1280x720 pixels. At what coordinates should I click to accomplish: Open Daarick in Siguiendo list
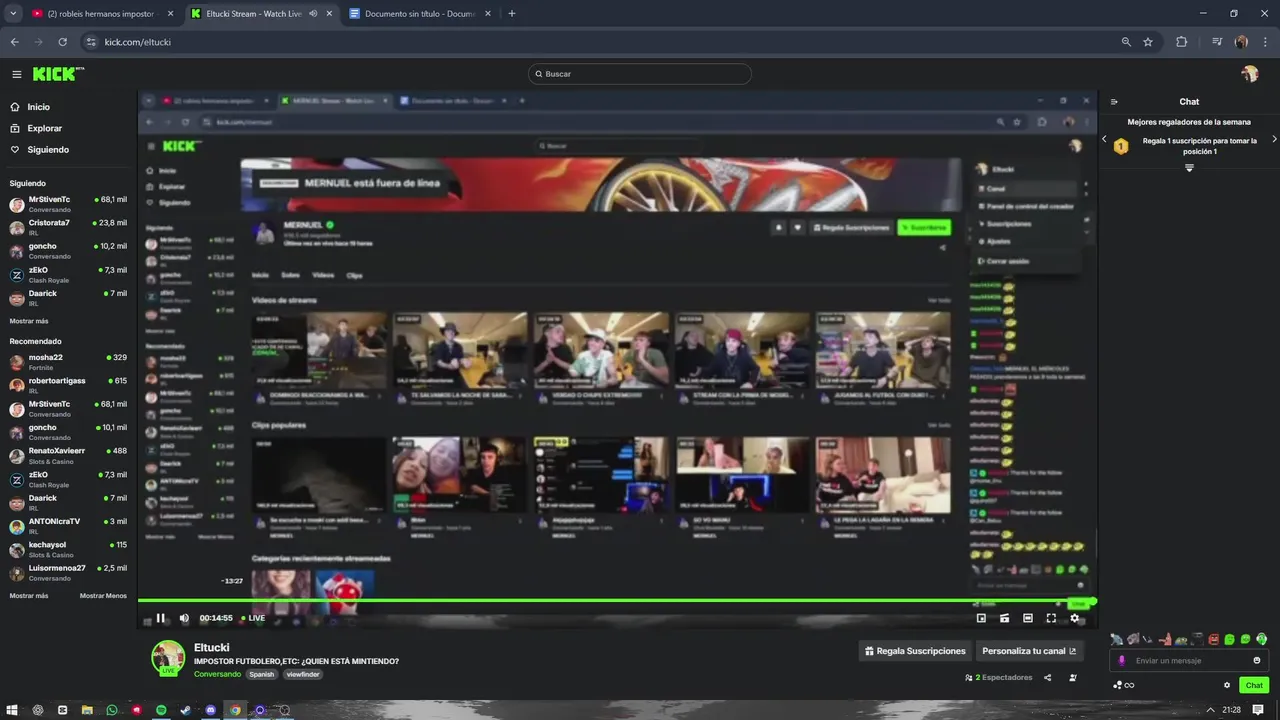point(68,298)
